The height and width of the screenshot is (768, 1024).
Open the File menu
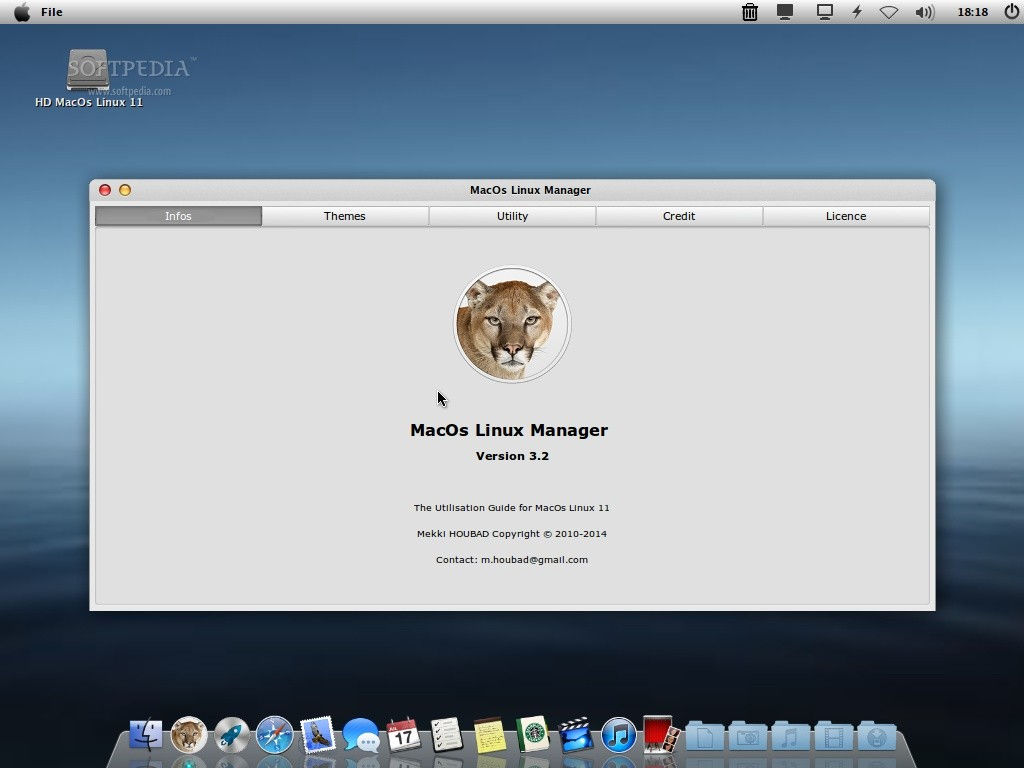[52, 12]
